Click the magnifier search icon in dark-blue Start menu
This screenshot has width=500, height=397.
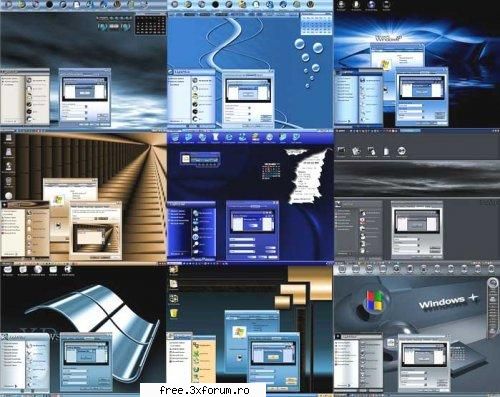tap(195, 245)
